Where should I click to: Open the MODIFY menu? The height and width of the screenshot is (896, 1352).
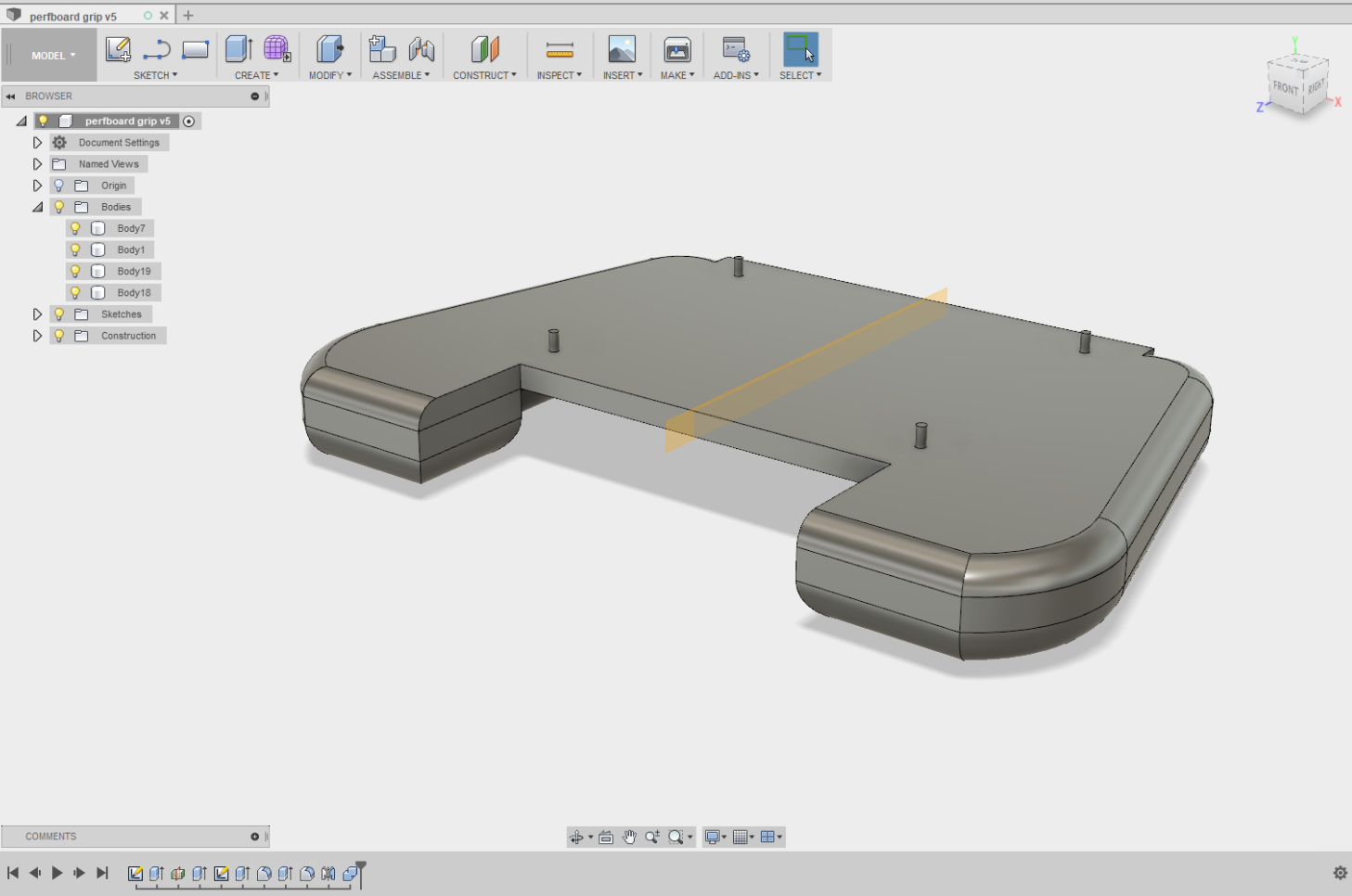point(329,75)
